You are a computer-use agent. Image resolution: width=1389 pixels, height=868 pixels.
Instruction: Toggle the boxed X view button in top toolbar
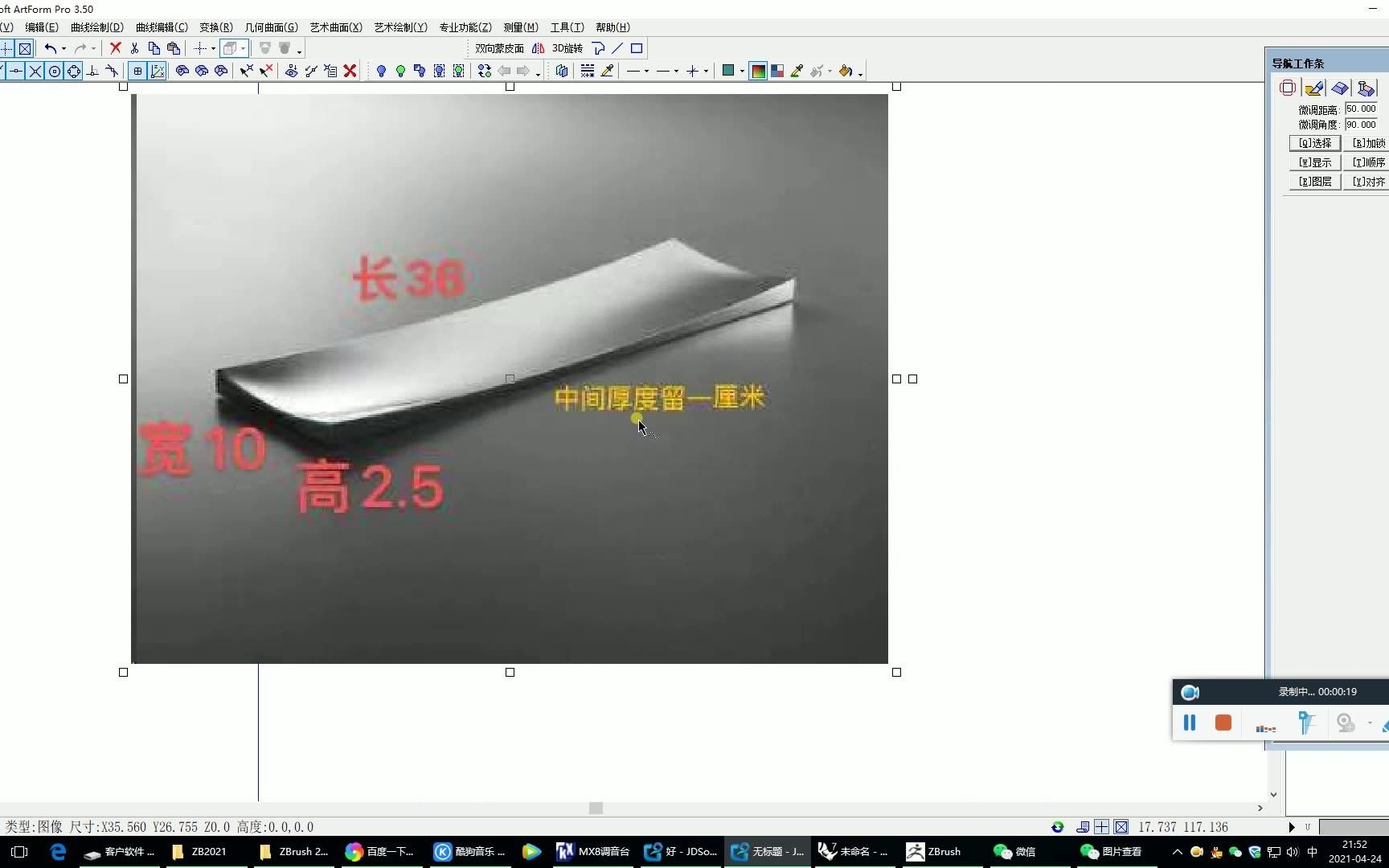26,48
